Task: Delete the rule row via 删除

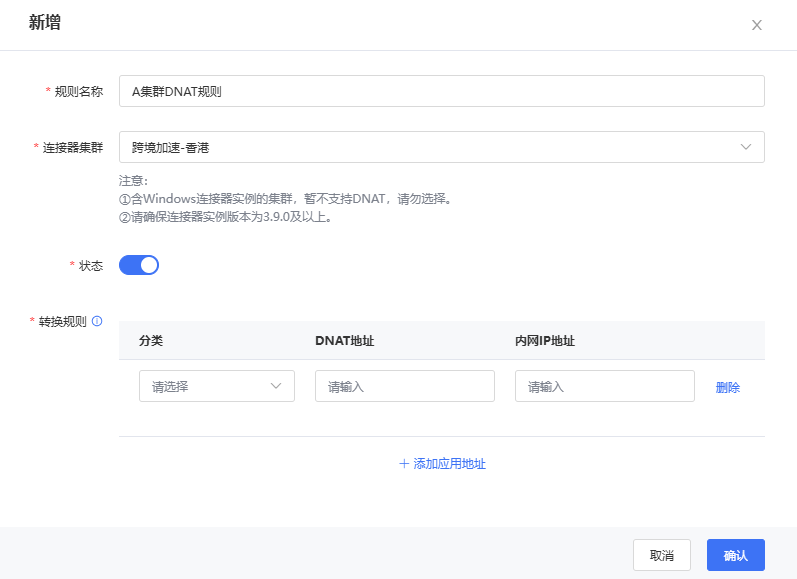Action: (x=727, y=388)
